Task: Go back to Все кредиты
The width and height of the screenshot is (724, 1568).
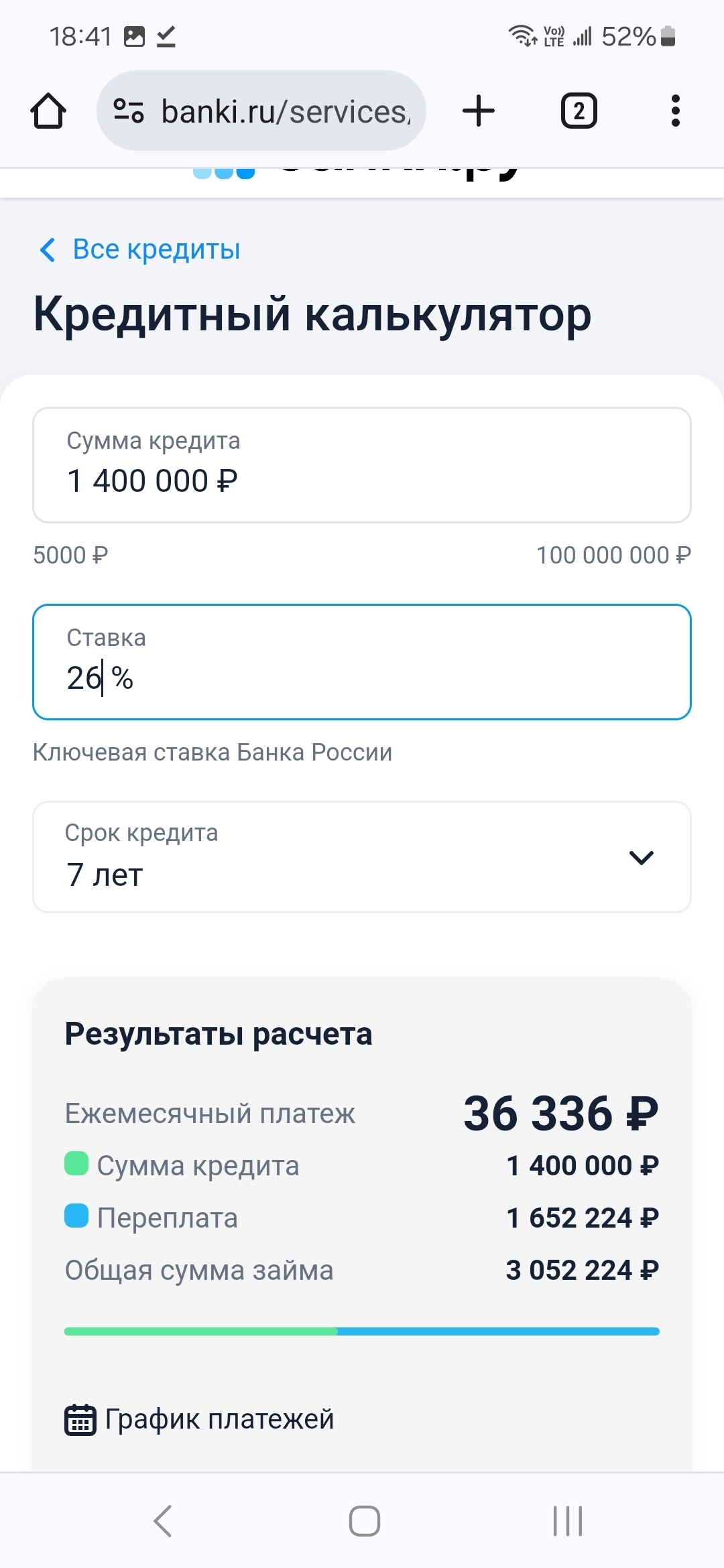Action: (x=156, y=250)
